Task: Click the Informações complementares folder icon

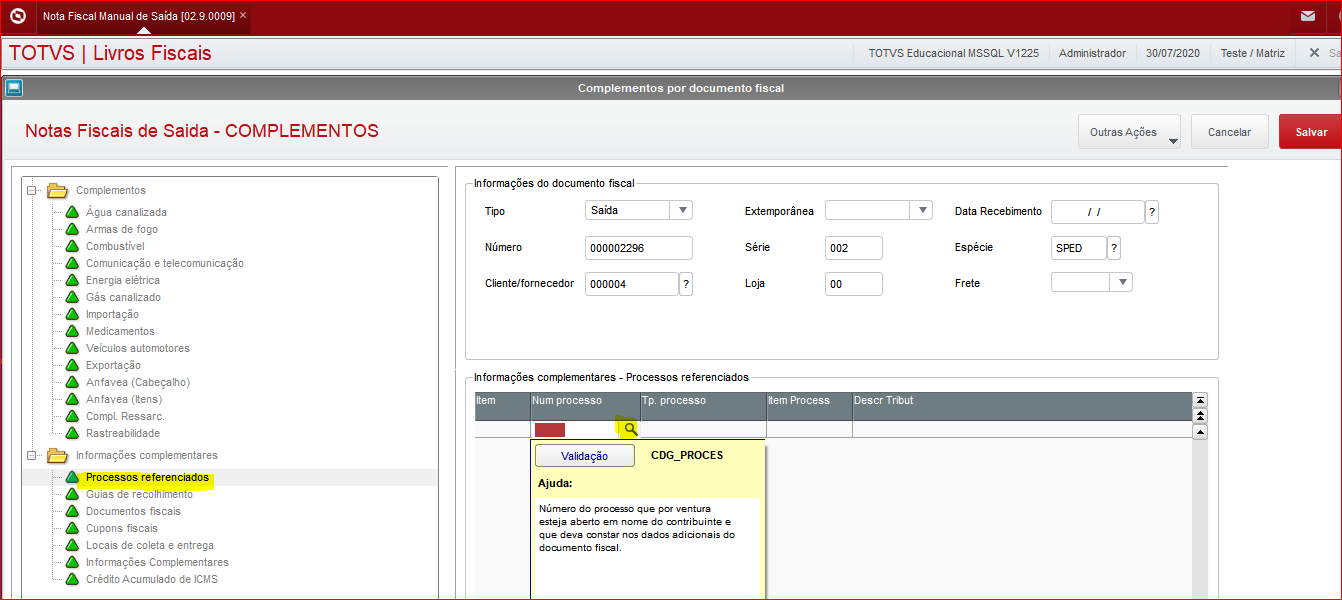Action: coord(57,455)
